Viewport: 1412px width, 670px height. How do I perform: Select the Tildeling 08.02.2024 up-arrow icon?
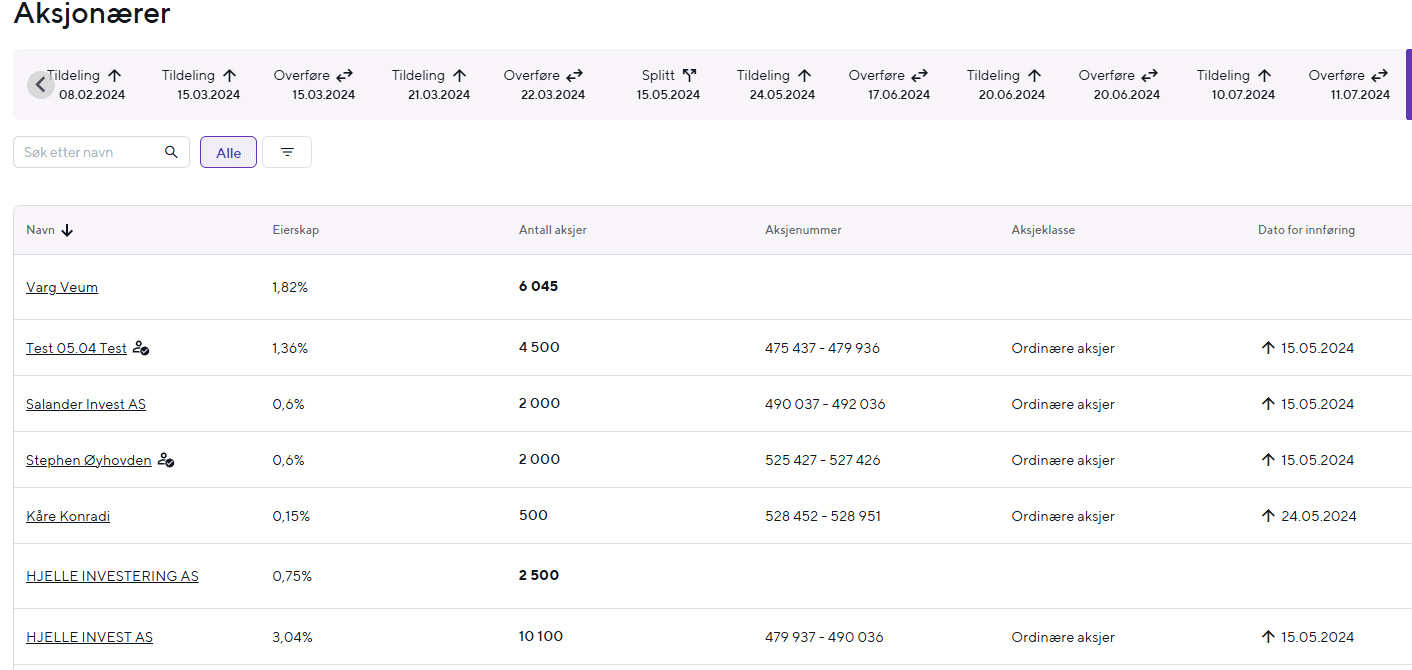click(114, 73)
